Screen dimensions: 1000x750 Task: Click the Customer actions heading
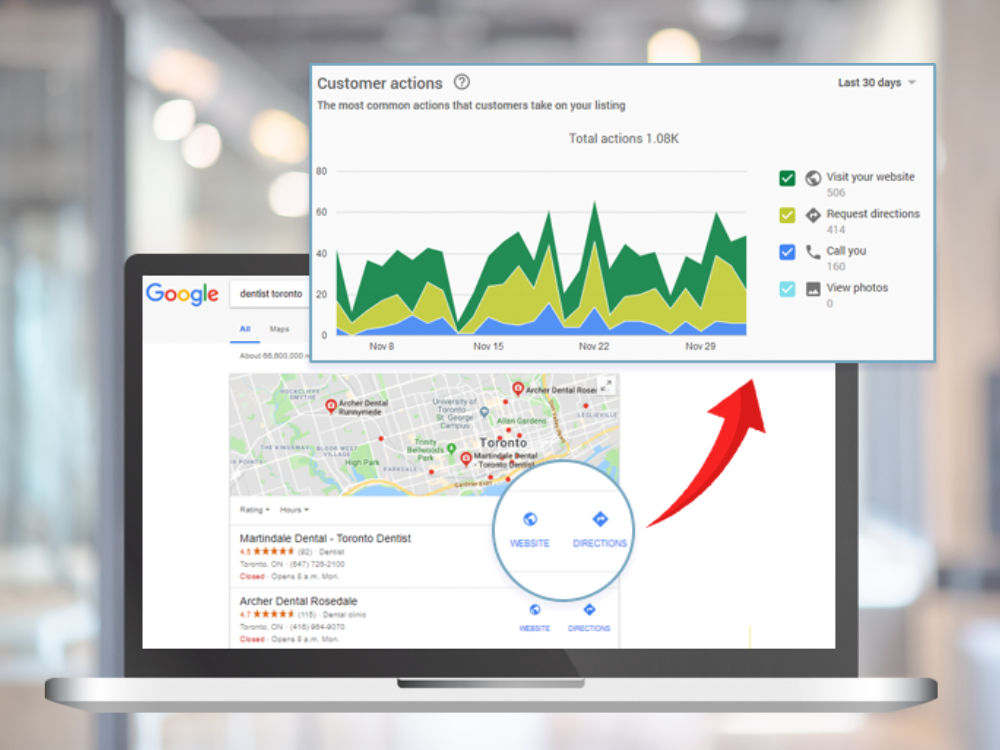tap(379, 84)
